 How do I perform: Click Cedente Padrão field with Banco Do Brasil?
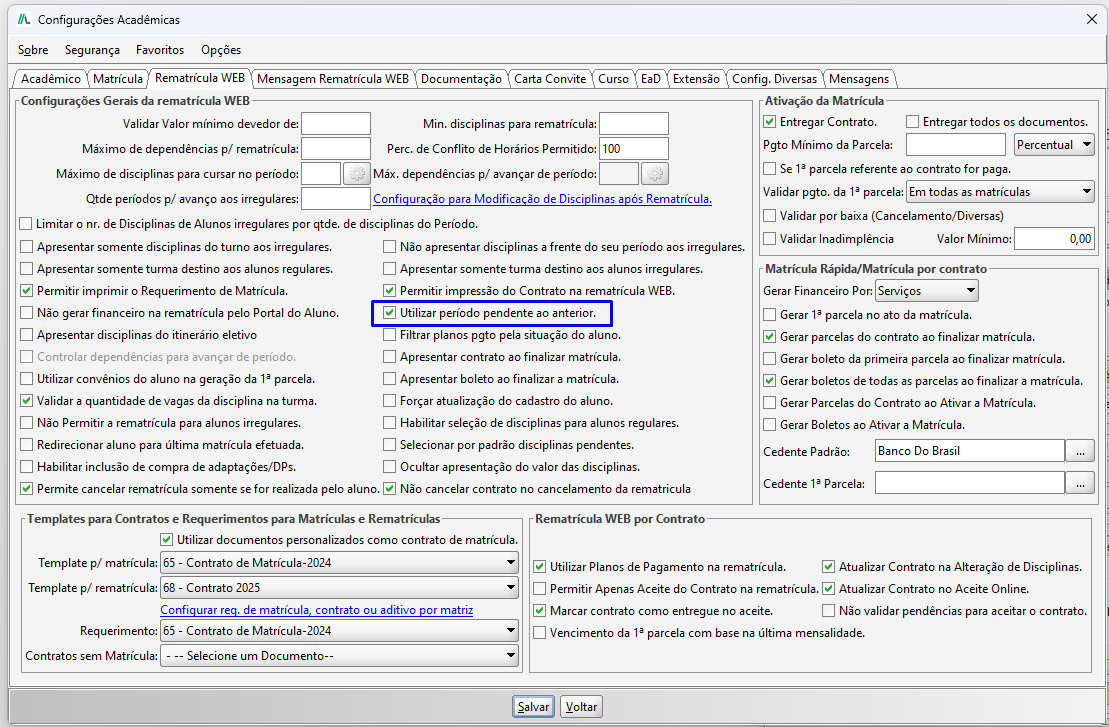(970, 451)
